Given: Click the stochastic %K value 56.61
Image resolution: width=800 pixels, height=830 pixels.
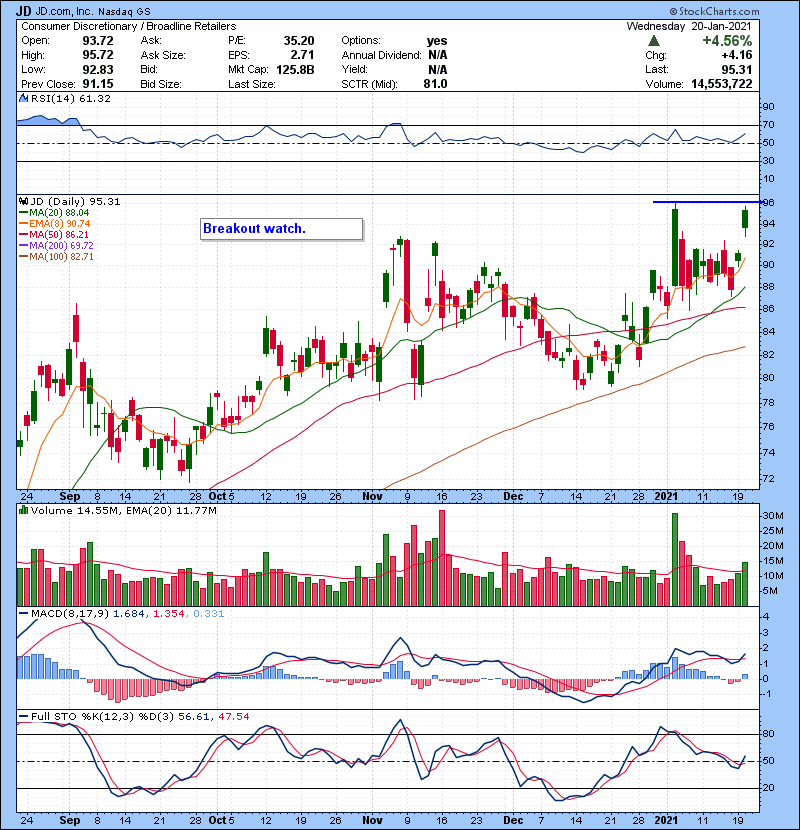Looking at the screenshot, I should (194, 716).
